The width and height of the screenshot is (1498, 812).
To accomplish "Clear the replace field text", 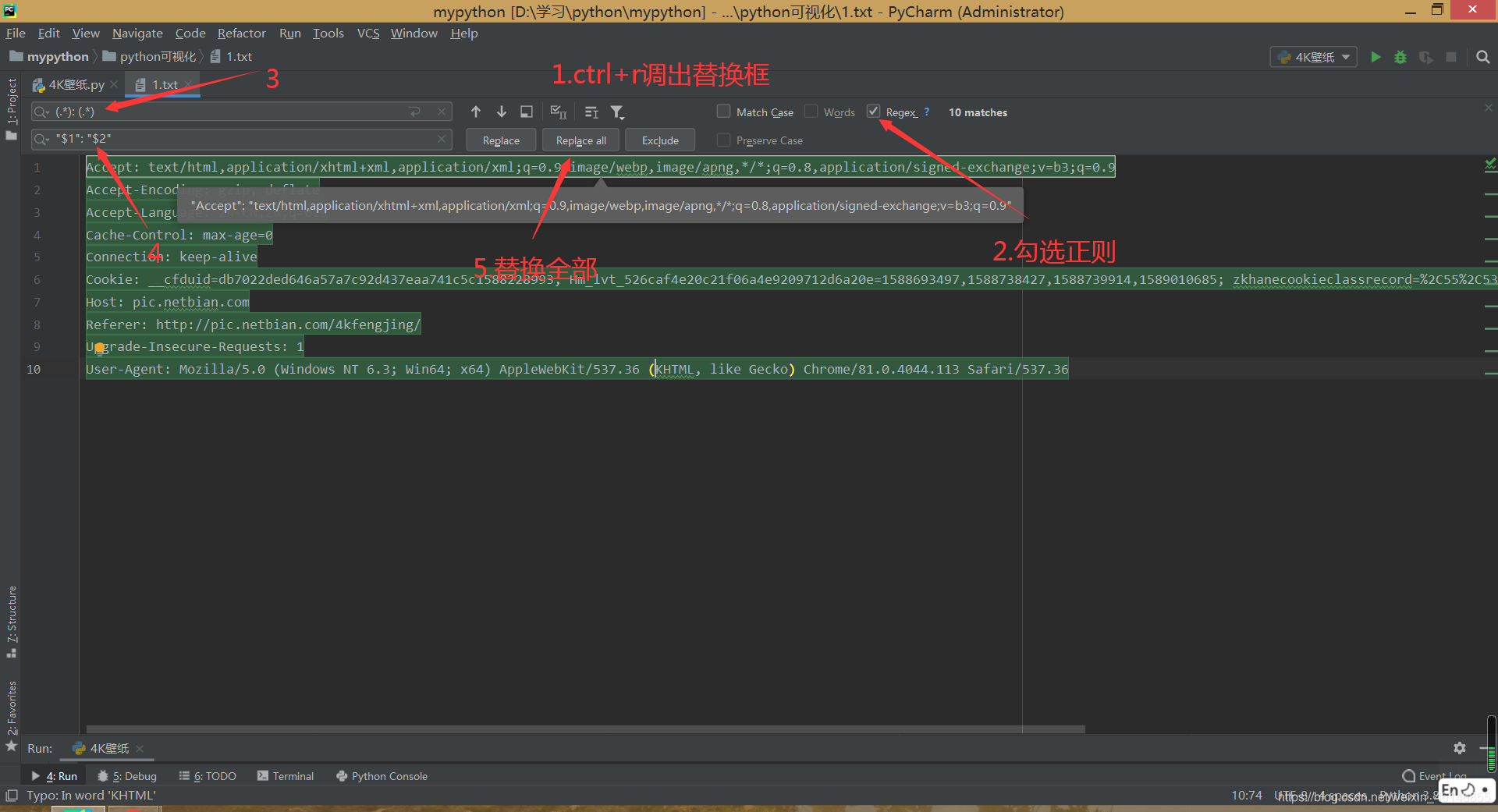I will tap(442, 139).
